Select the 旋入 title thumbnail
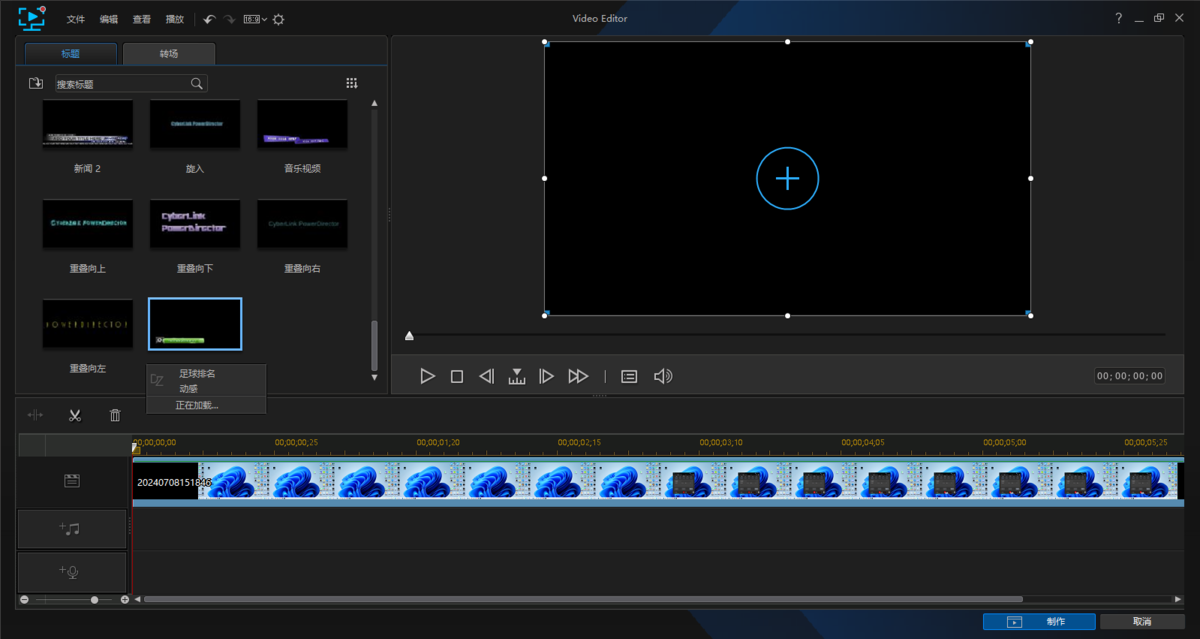The width and height of the screenshot is (1200, 639). pyautogui.click(x=195, y=125)
